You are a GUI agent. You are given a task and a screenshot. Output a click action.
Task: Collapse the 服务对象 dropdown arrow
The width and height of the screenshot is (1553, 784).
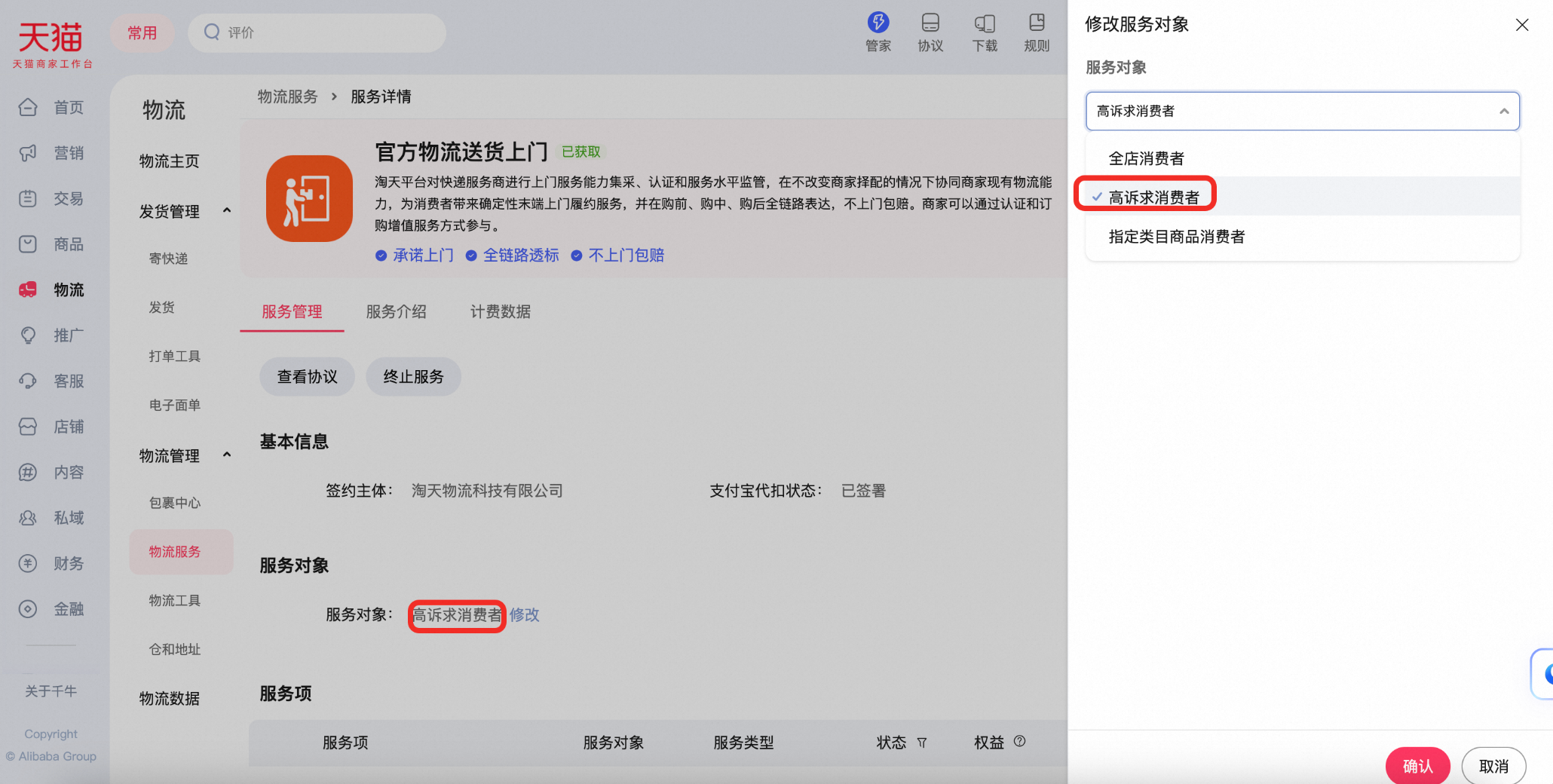pos(1504,111)
